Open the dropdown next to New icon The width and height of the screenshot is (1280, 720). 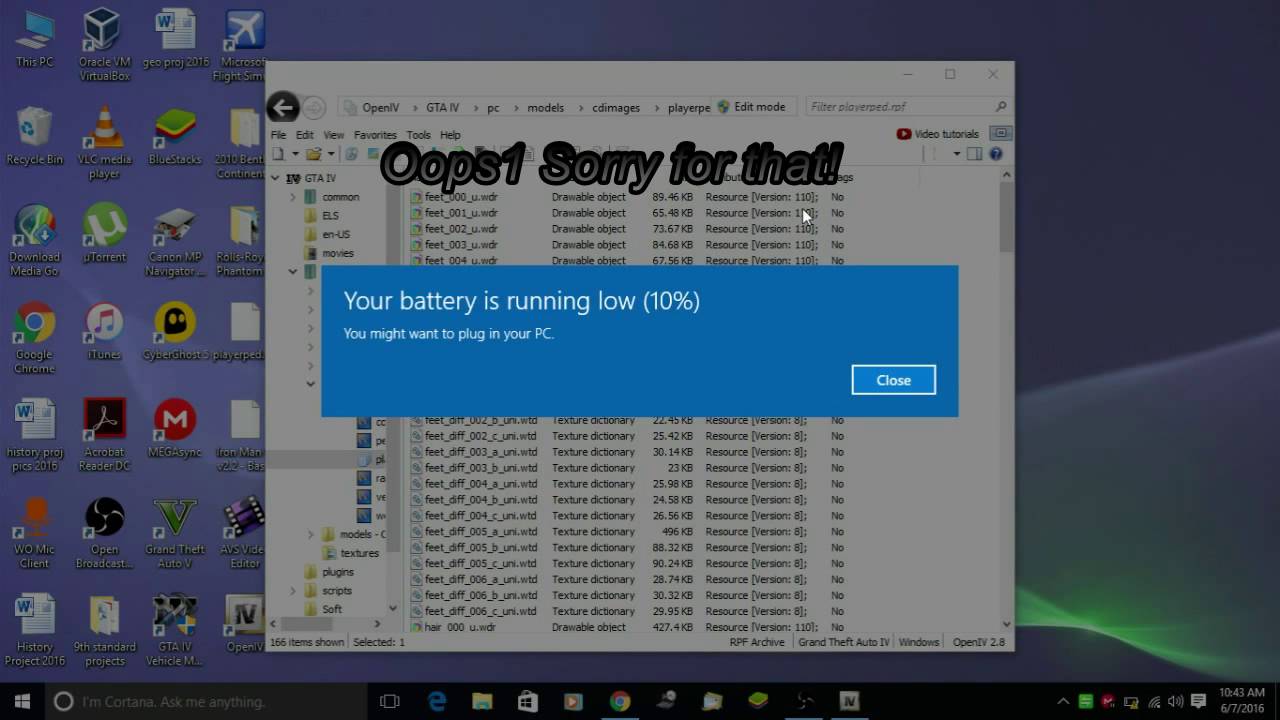[294, 154]
